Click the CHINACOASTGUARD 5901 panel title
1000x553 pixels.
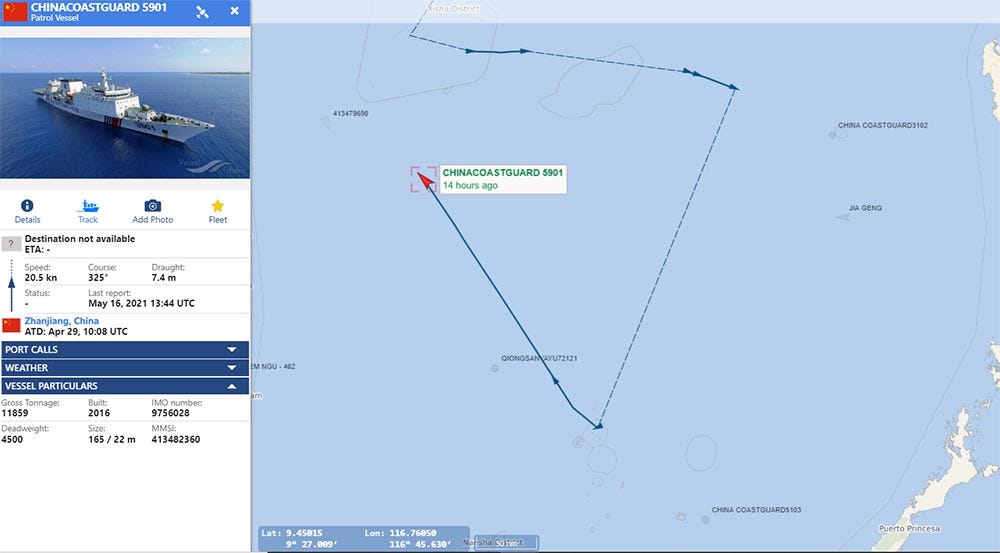click(x=99, y=8)
